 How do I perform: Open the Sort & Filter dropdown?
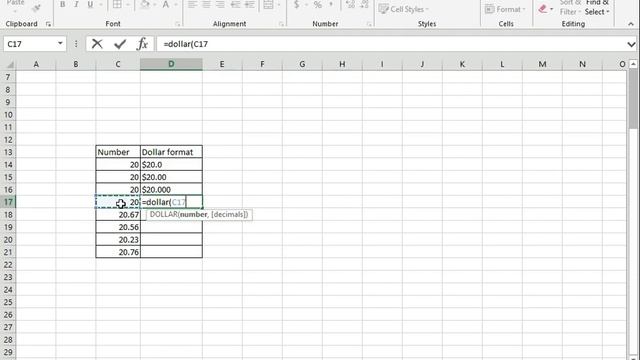(569, 7)
